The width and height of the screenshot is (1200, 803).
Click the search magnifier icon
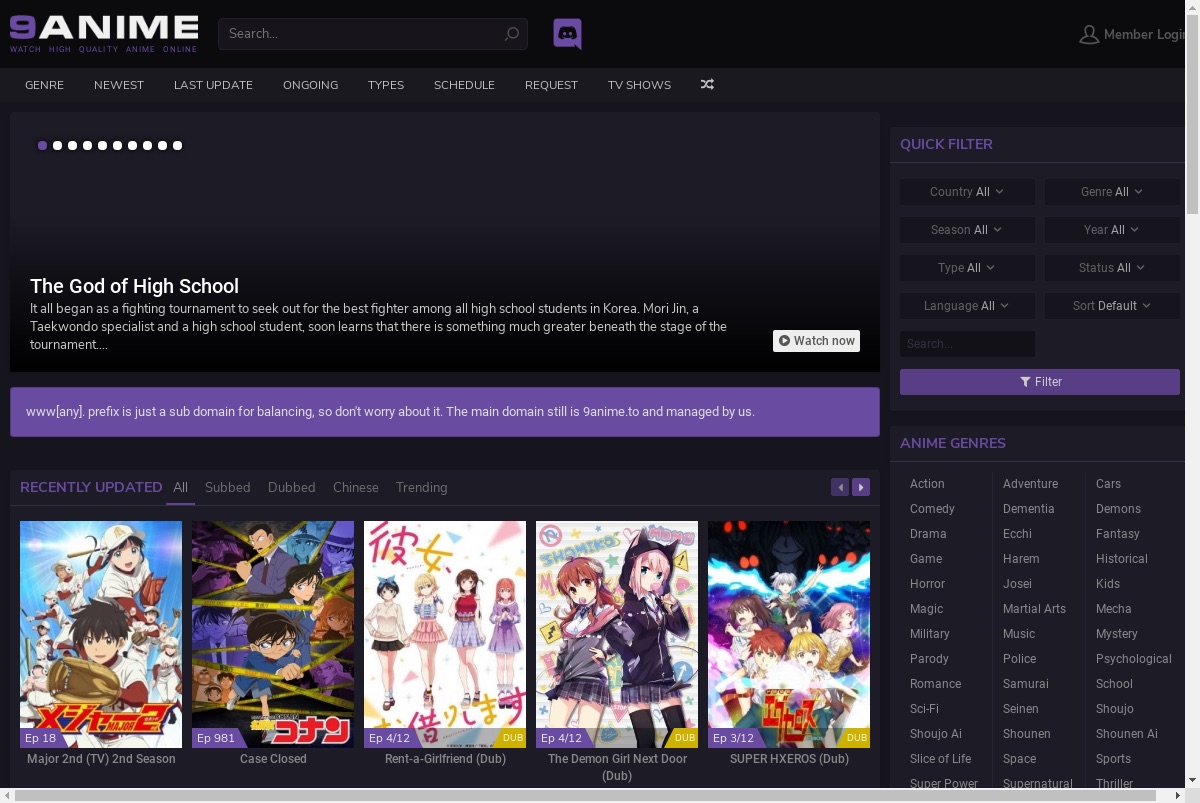pyautogui.click(x=511, y=34)
